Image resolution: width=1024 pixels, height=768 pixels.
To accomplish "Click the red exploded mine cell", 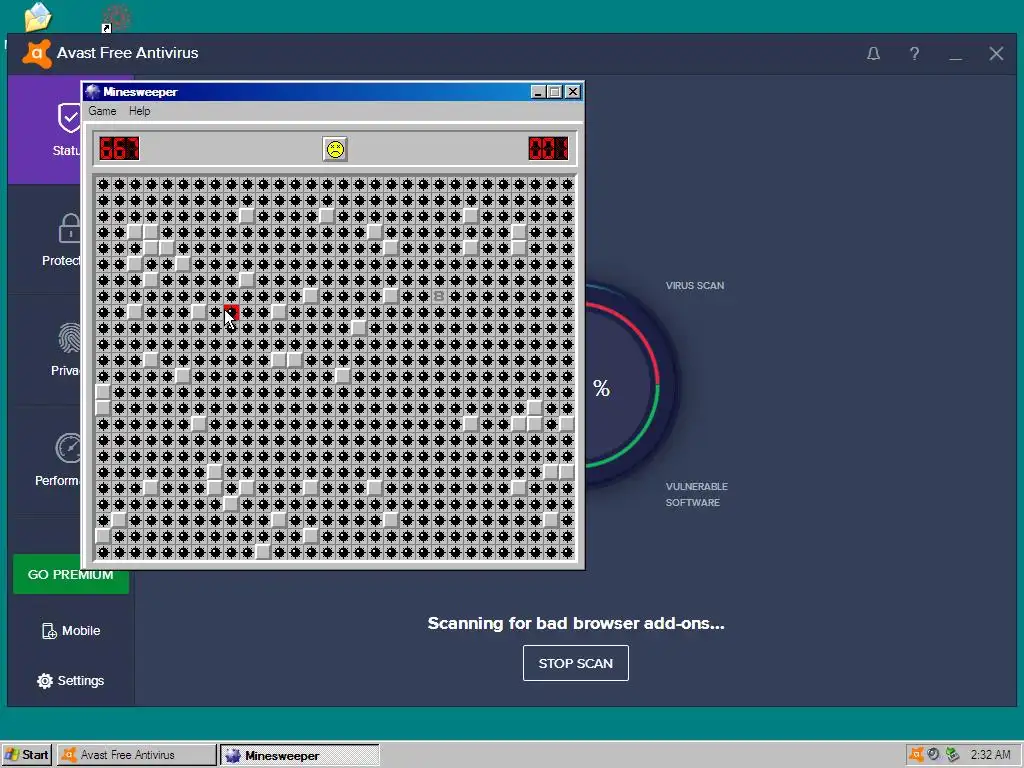I will click(x=231, y=312).
